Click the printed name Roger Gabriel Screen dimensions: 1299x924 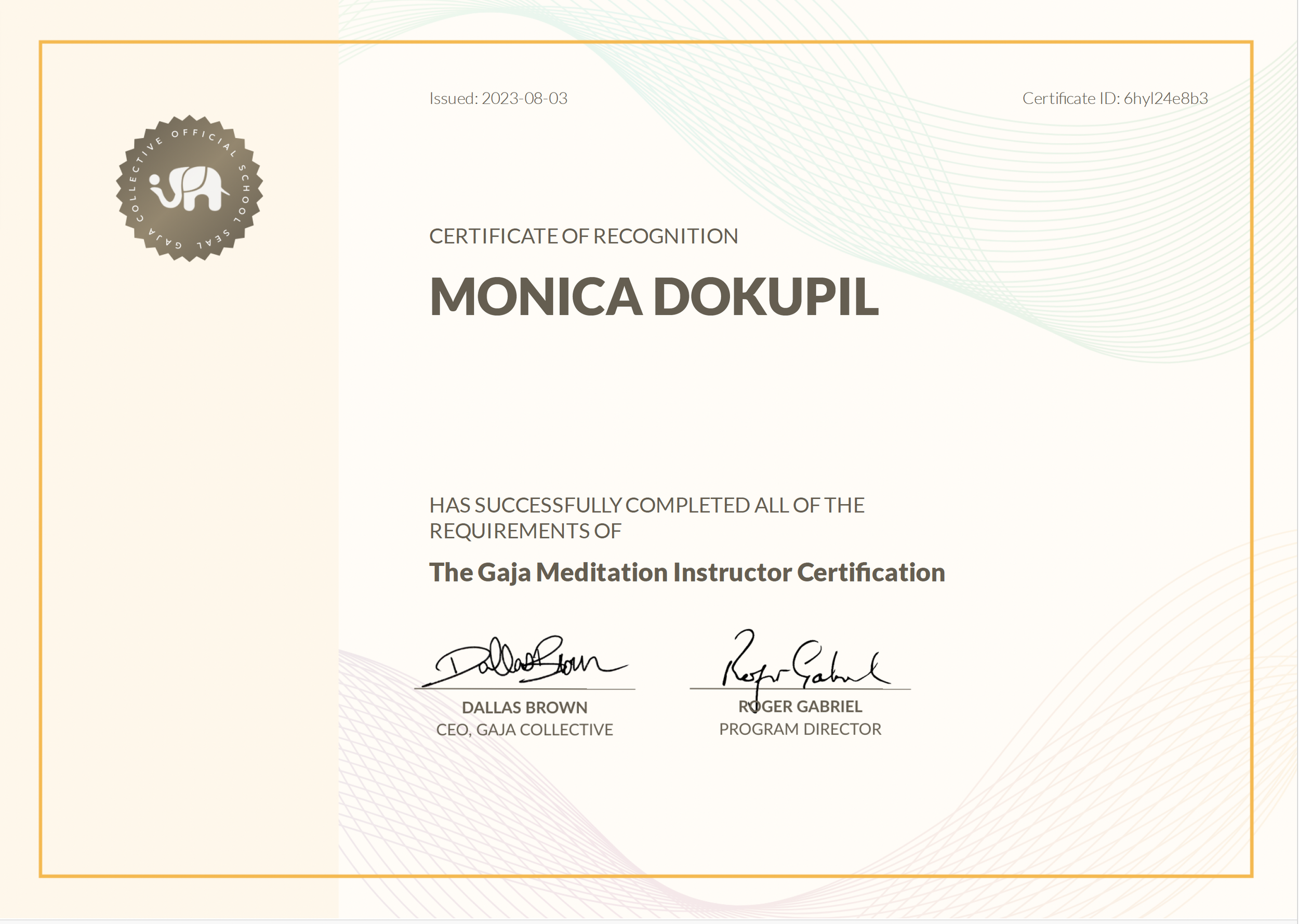pos(800,707)
